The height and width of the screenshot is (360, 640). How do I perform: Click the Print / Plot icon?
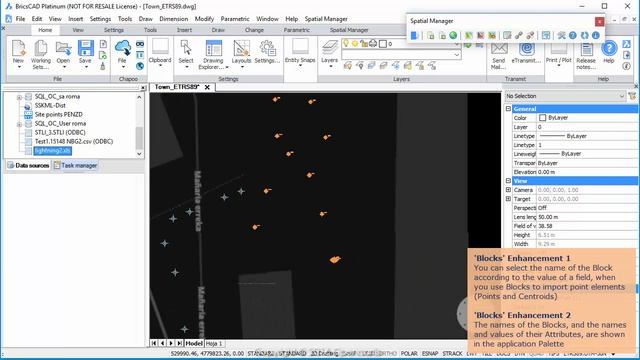pyautogui.click(x=558, y=49)
